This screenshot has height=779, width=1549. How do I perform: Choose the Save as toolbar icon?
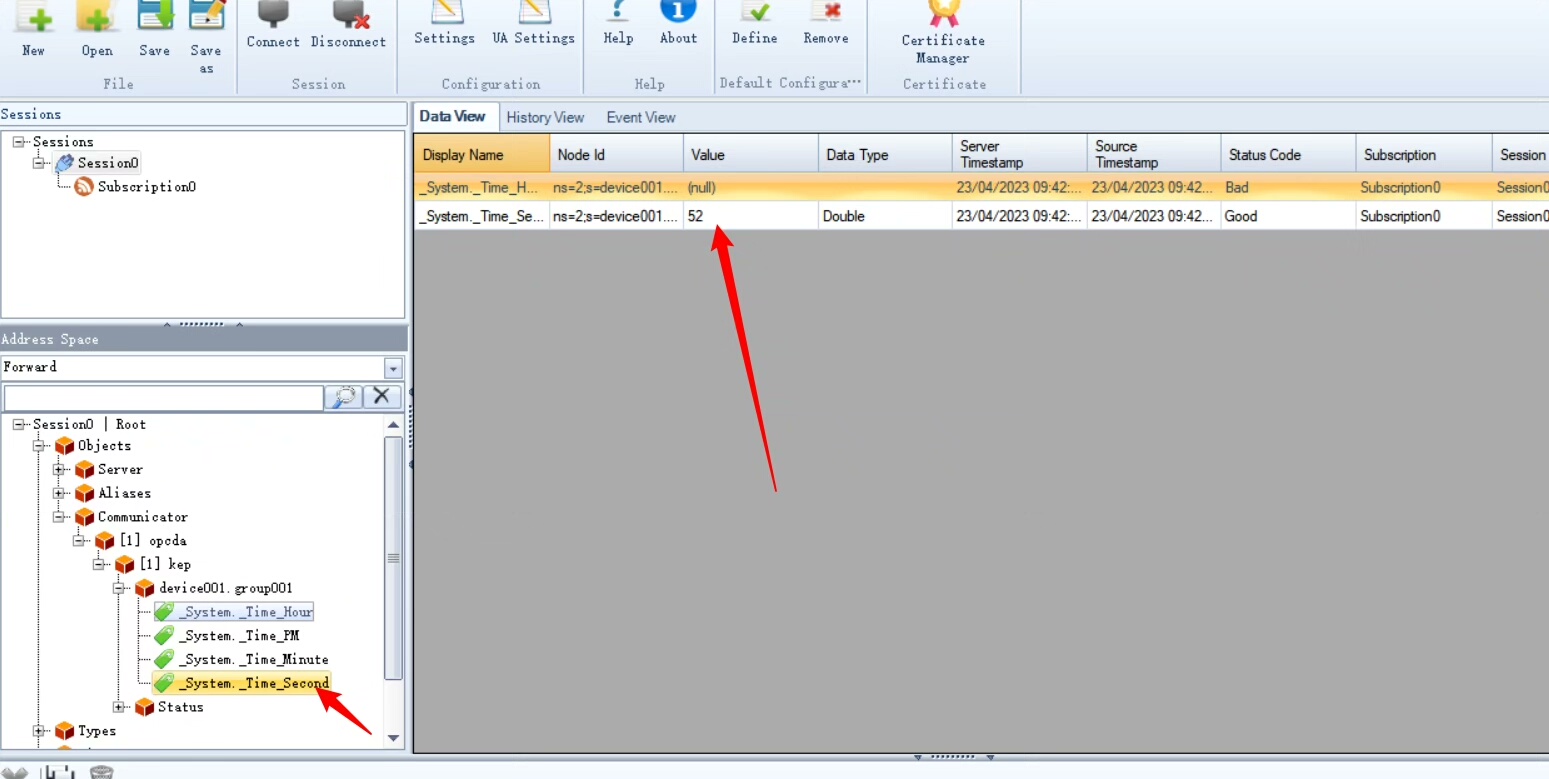(x=206, y=15)
